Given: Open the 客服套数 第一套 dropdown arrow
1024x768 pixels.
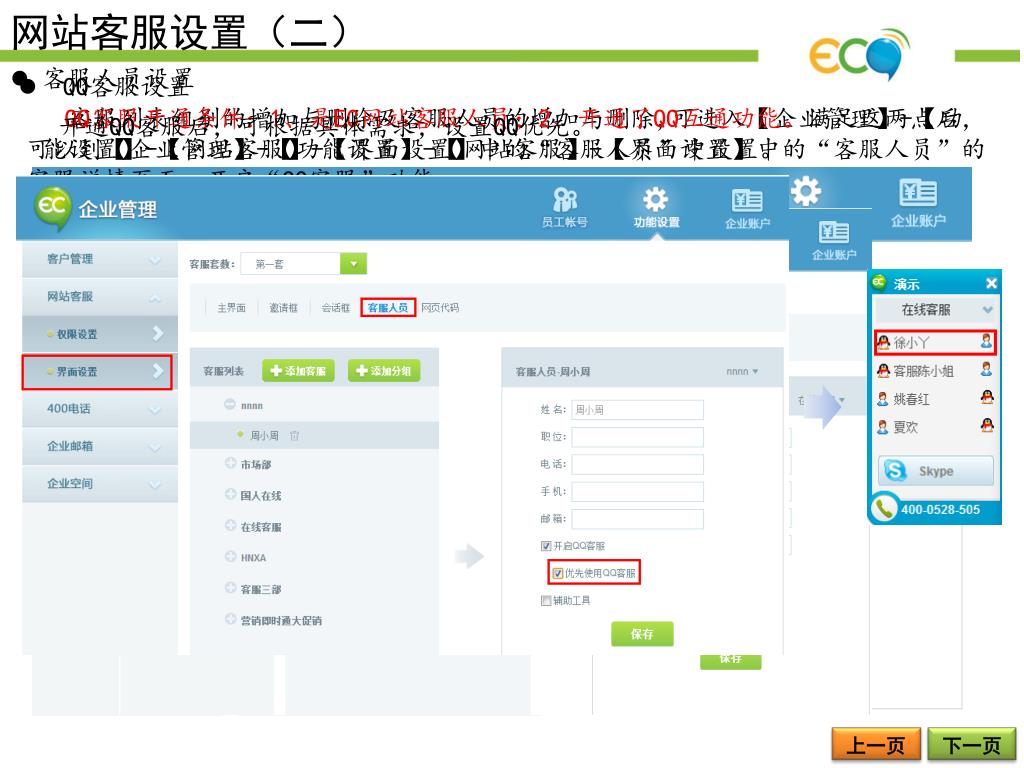Looking at the screenshot, I should 353,264.
